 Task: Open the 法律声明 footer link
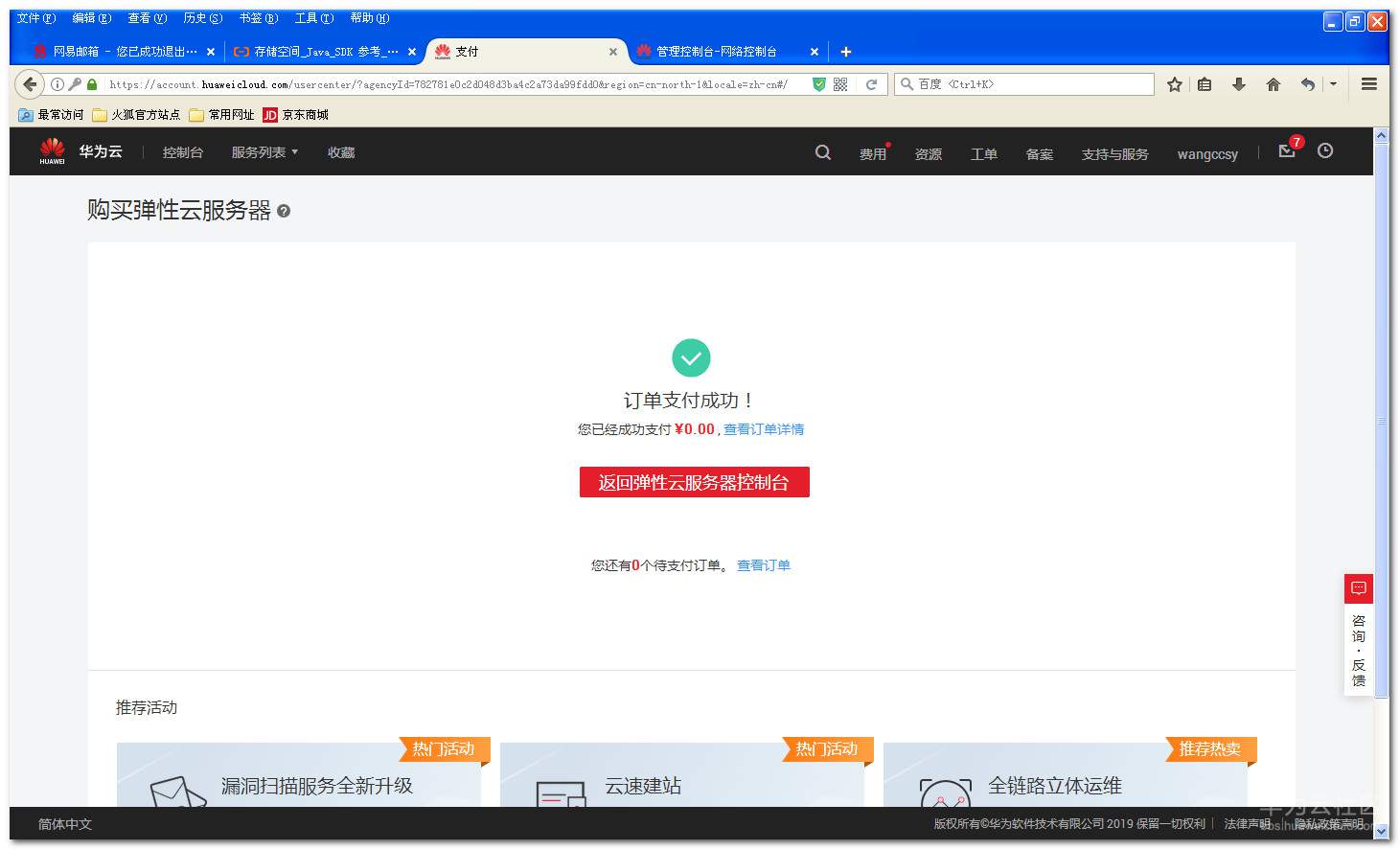pyautogui.click(x=1247, y=824)
